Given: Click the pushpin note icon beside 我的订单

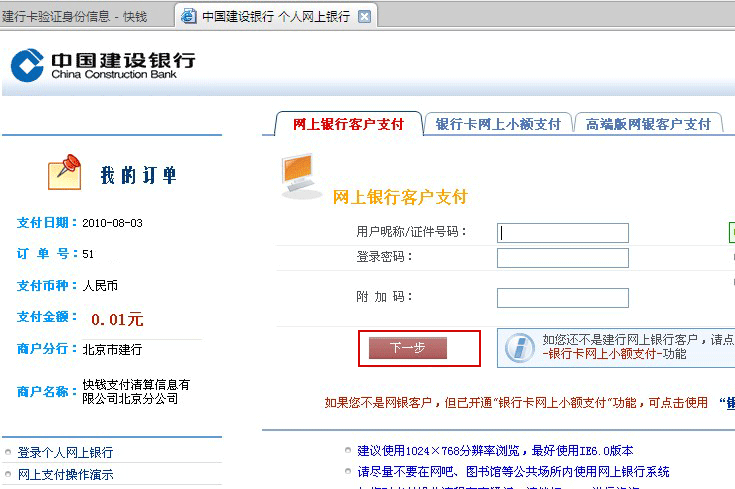Looking at the screenshot, I should click(x=65, y=172).
